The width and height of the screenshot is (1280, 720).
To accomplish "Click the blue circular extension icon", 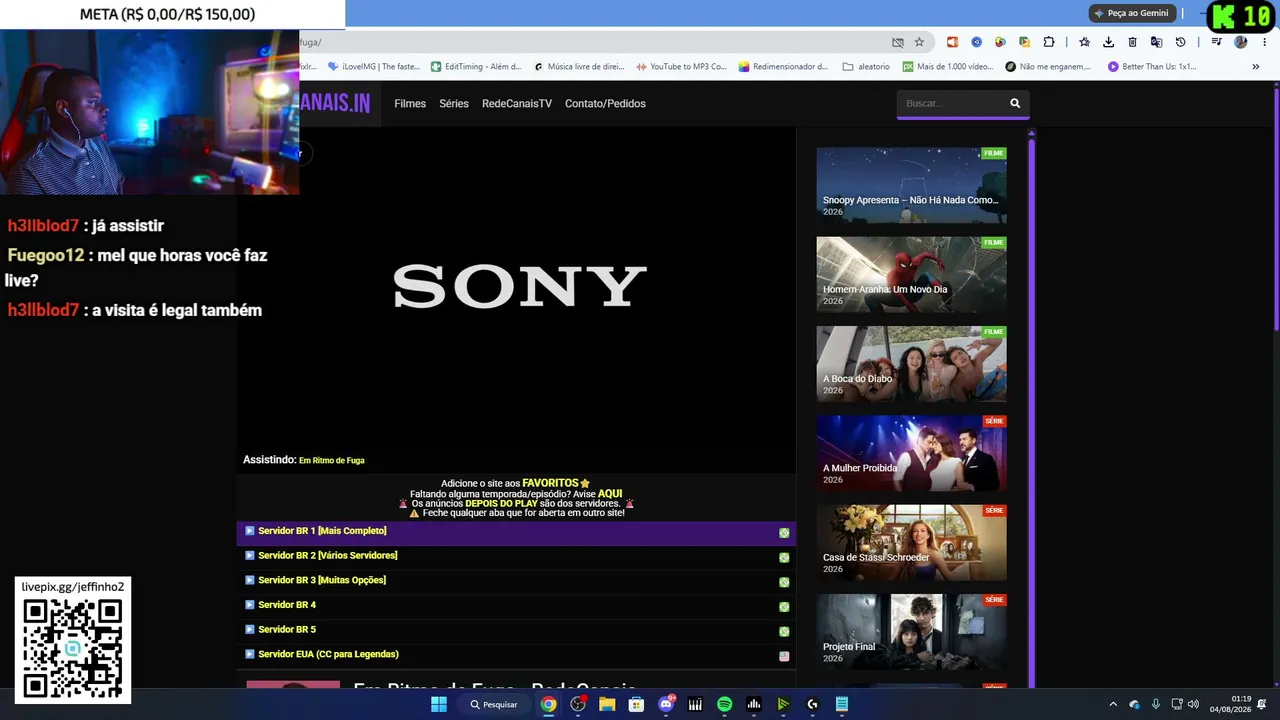I will [976, 42].
